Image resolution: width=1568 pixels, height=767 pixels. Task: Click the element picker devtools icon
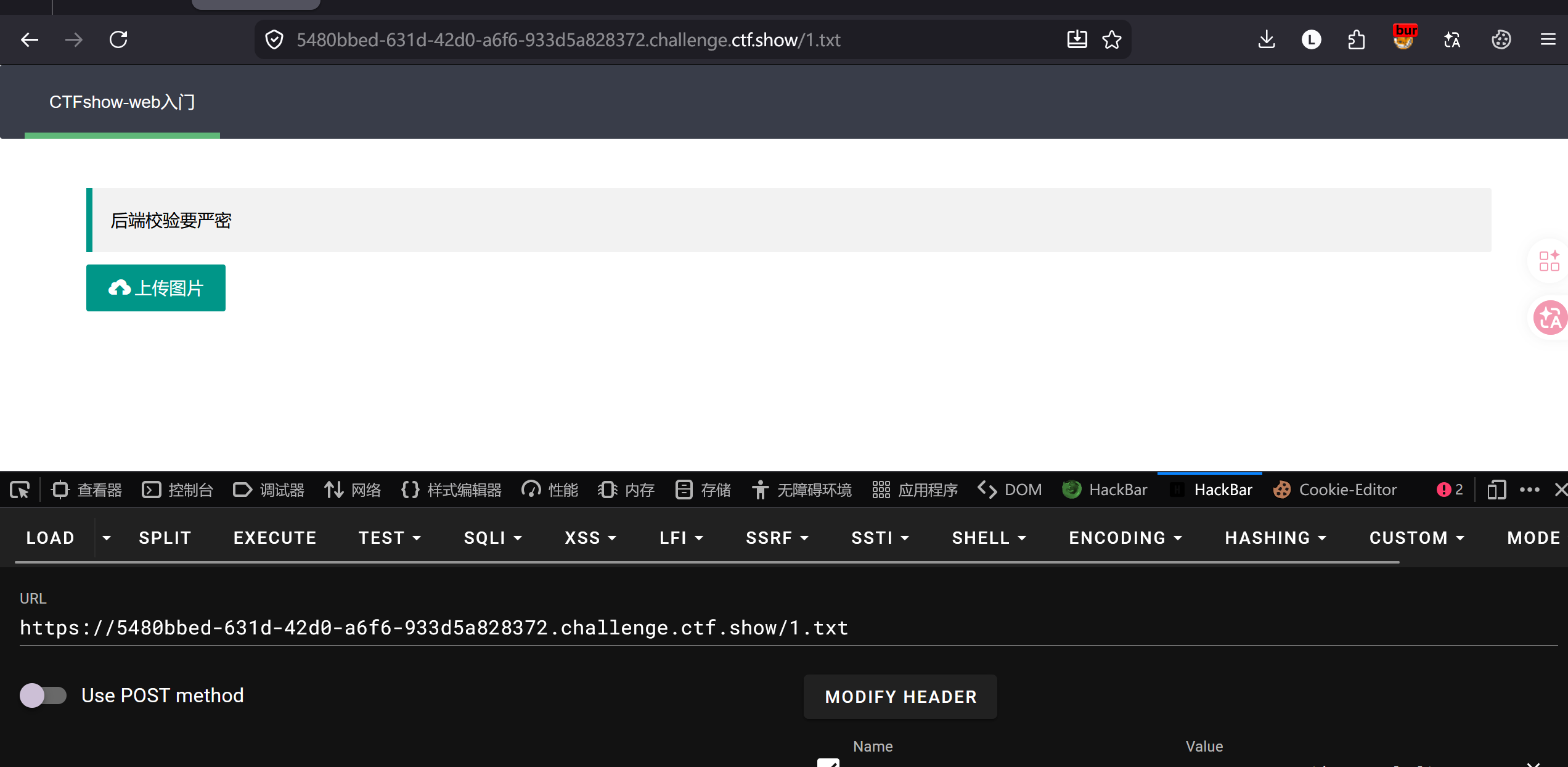click(x=20, y=490)
